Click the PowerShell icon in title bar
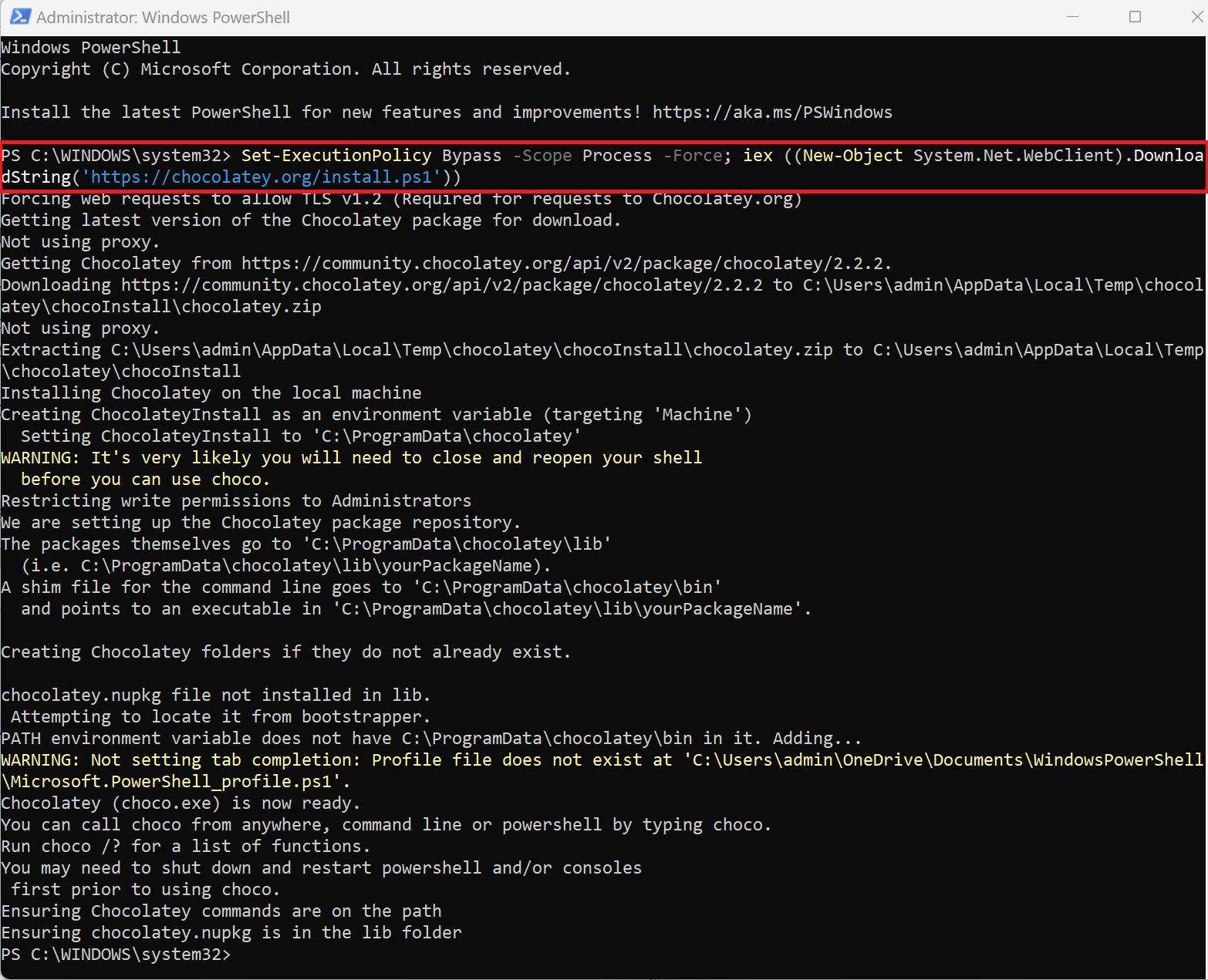The width and height of the screenshot is (1208, 980). 20,16
